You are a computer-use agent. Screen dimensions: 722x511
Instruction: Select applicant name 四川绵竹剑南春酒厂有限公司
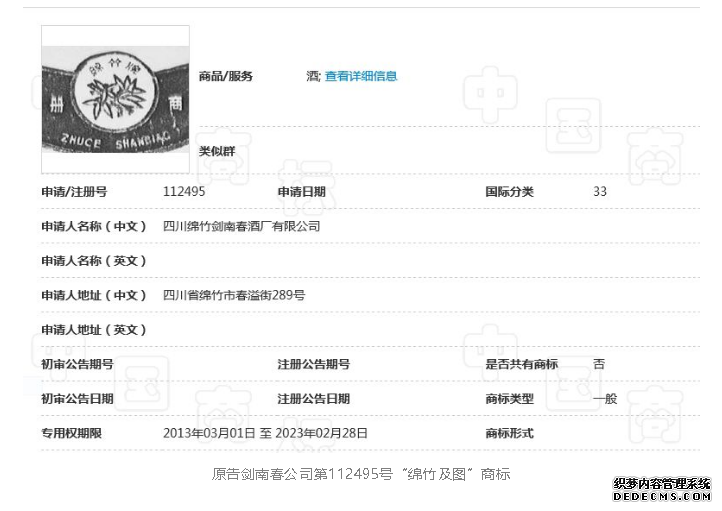[241, 226]
